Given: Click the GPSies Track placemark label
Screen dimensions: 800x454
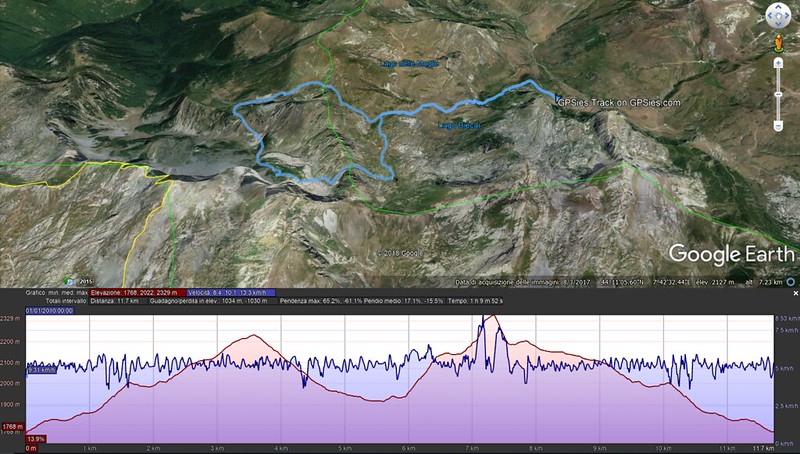Looking at the screenshot, I should click(x=619, y=103).
